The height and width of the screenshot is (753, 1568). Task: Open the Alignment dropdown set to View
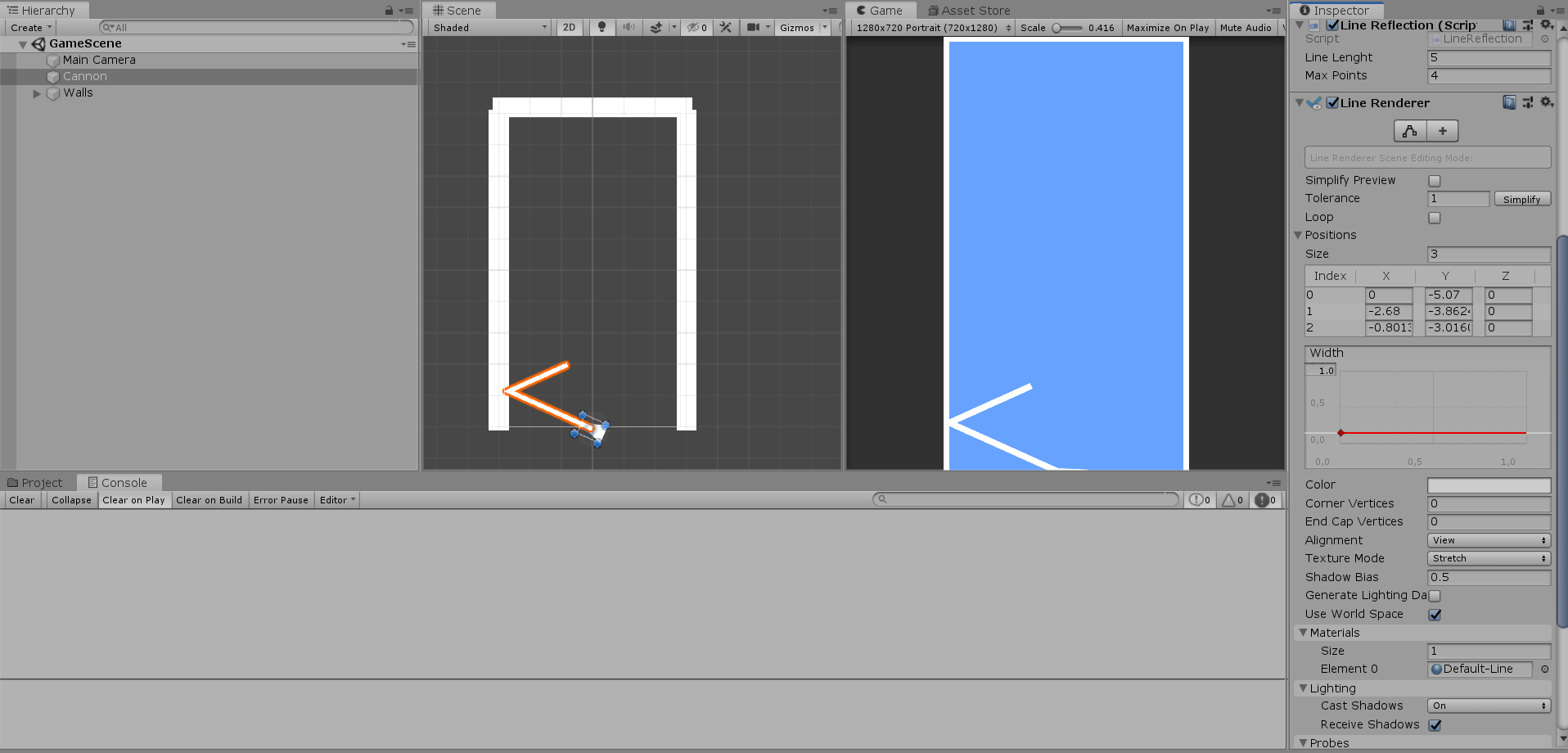tap(1488, 540)
